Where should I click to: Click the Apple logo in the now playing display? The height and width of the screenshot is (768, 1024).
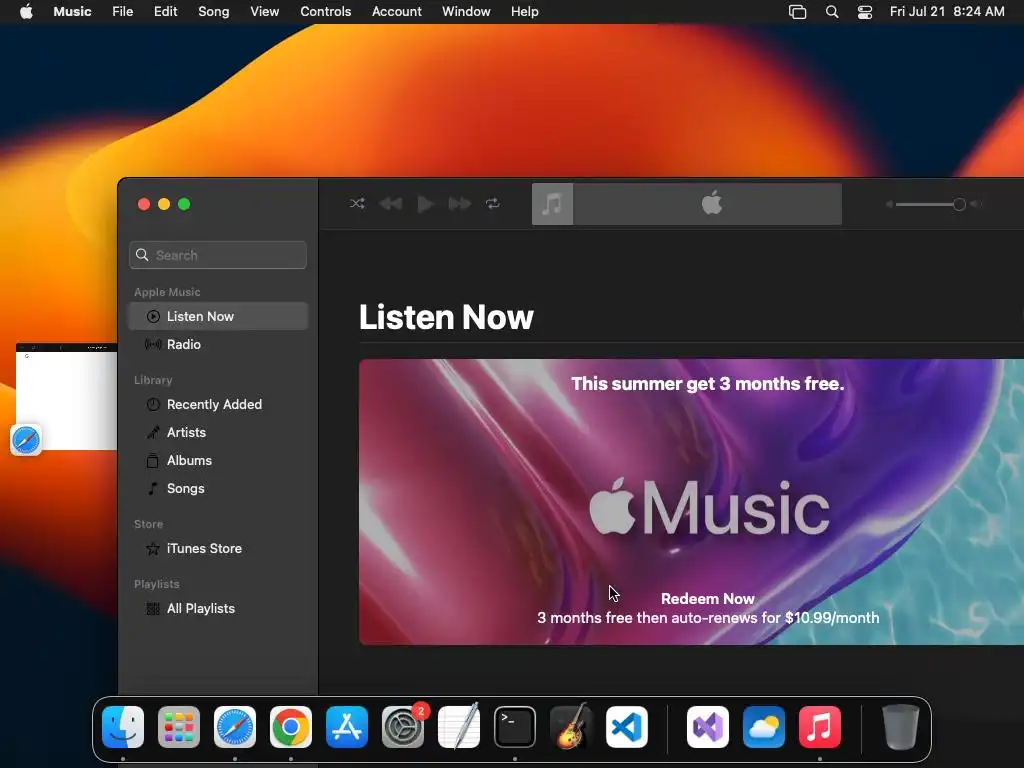712,202
